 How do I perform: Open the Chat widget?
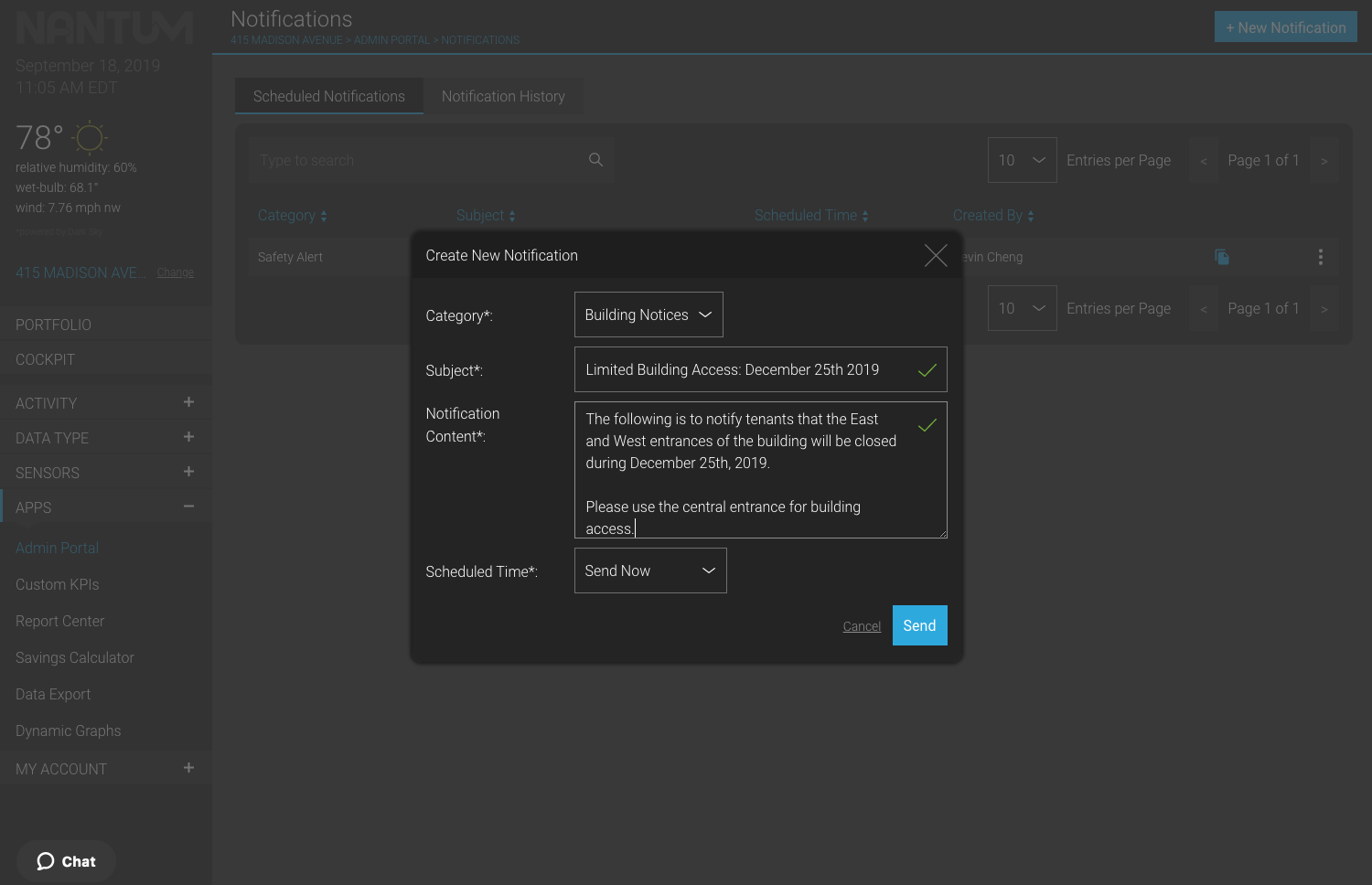pyautogui.click(x=66, y=861)
